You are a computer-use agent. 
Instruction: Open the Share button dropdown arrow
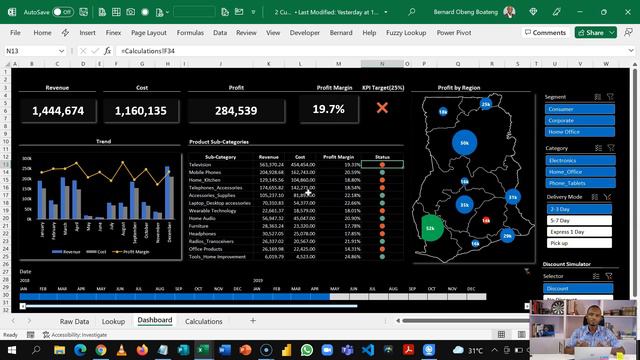(x=612, y=32)
